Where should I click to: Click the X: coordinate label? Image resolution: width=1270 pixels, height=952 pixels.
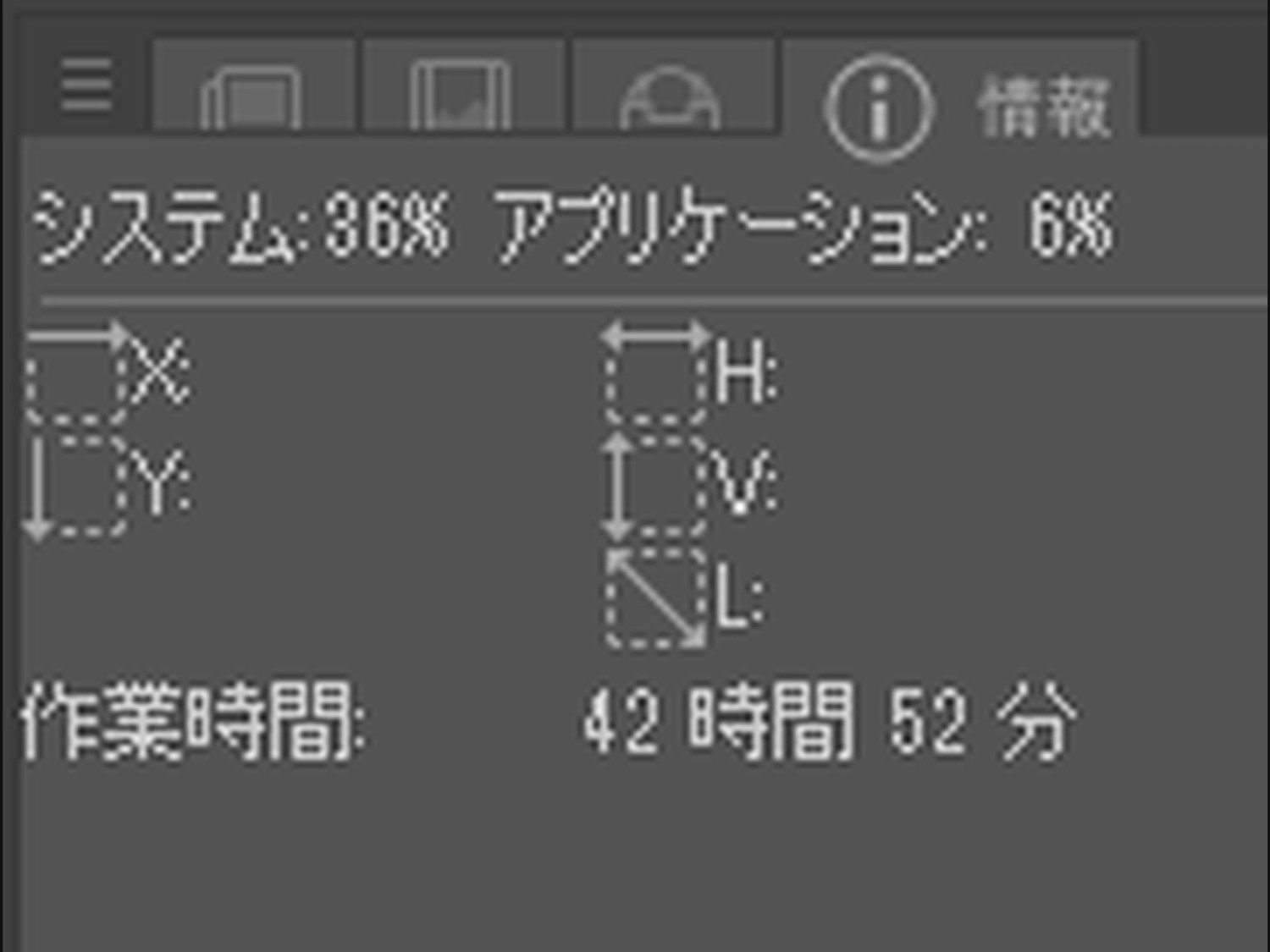click(x=162, y=372)
